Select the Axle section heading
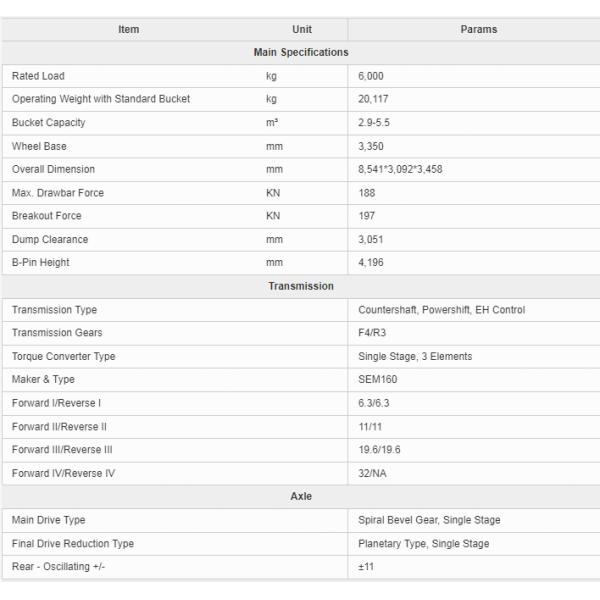600x600 pixels. click(x=301, y=496)
